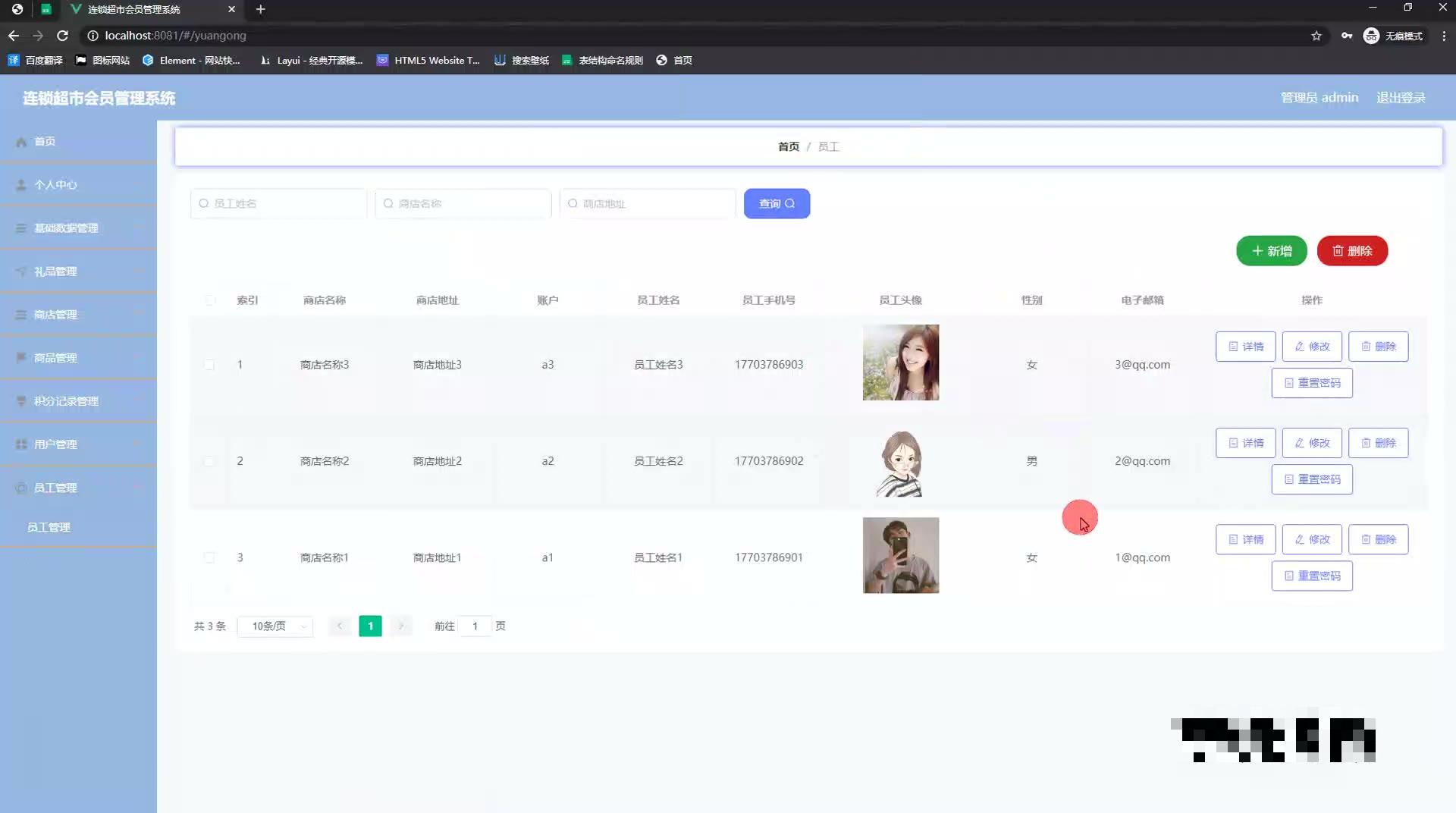Click the next page arrow
The height and width of the screenshot is (813, 1456).
(x=400, y=626)
